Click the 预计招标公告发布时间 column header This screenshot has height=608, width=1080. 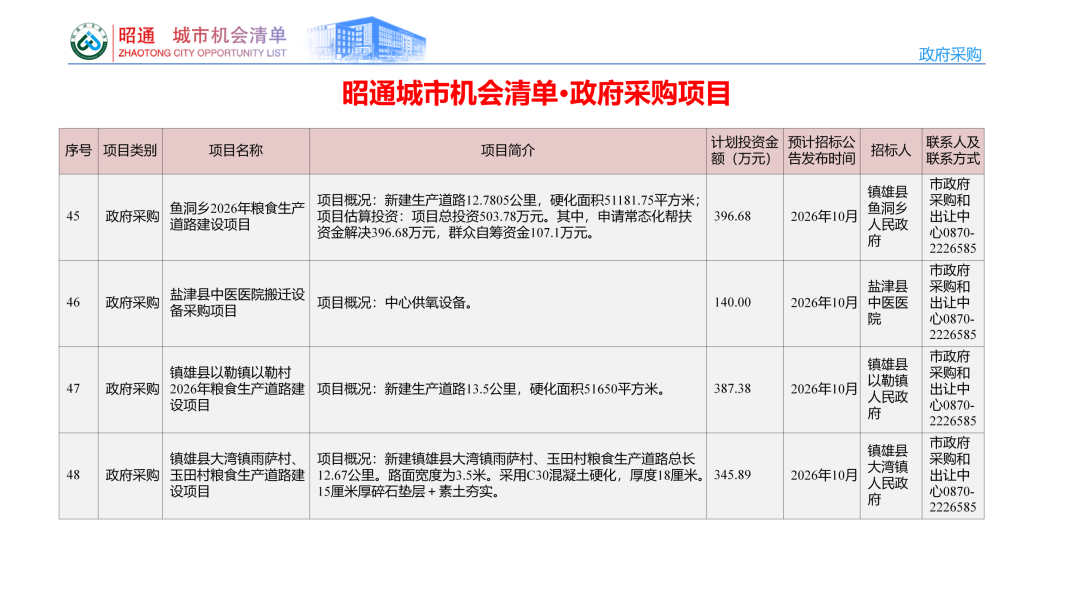(822, 151)
